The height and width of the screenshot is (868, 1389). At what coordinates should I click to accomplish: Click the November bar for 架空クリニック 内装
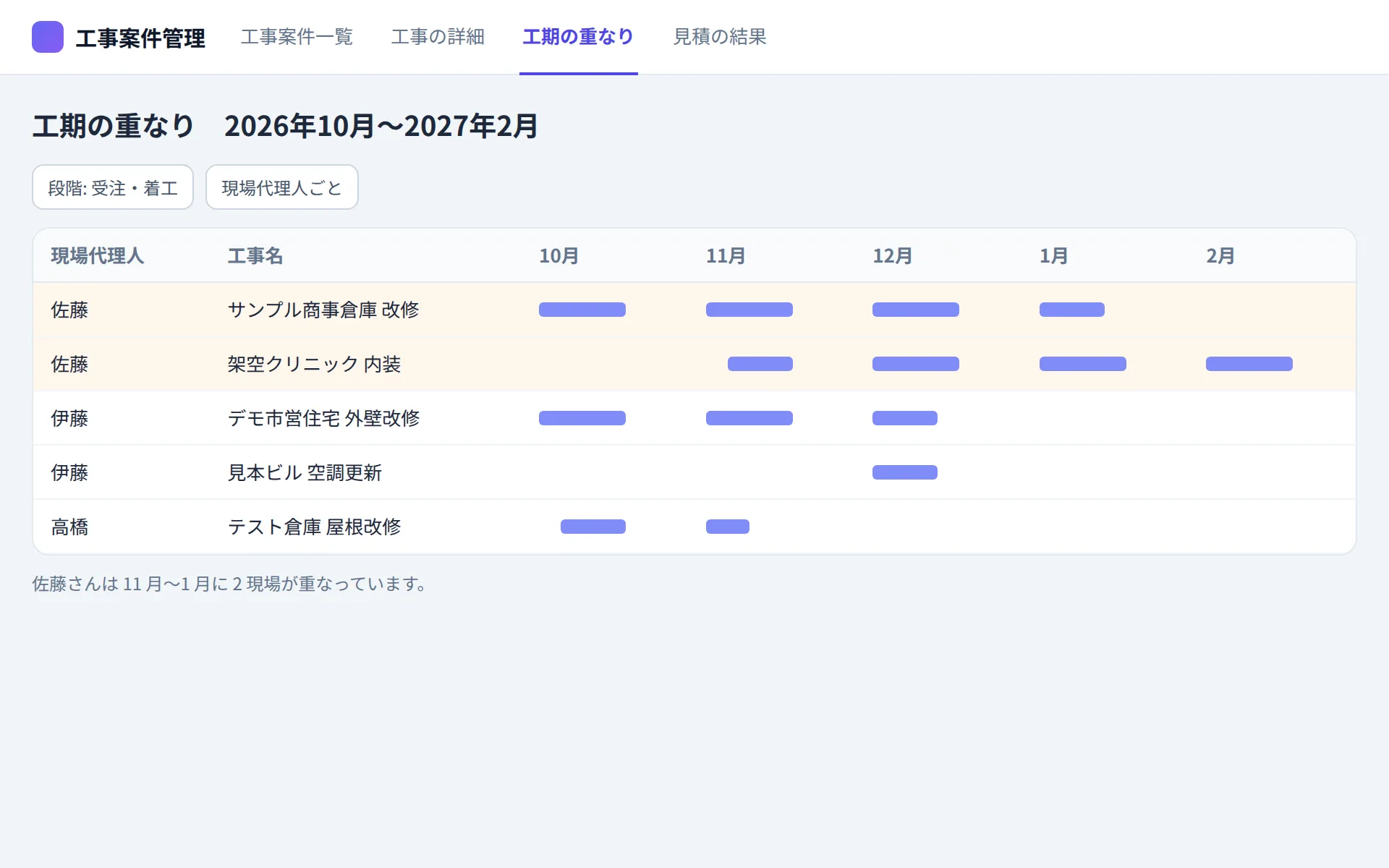tap(760, 364)
